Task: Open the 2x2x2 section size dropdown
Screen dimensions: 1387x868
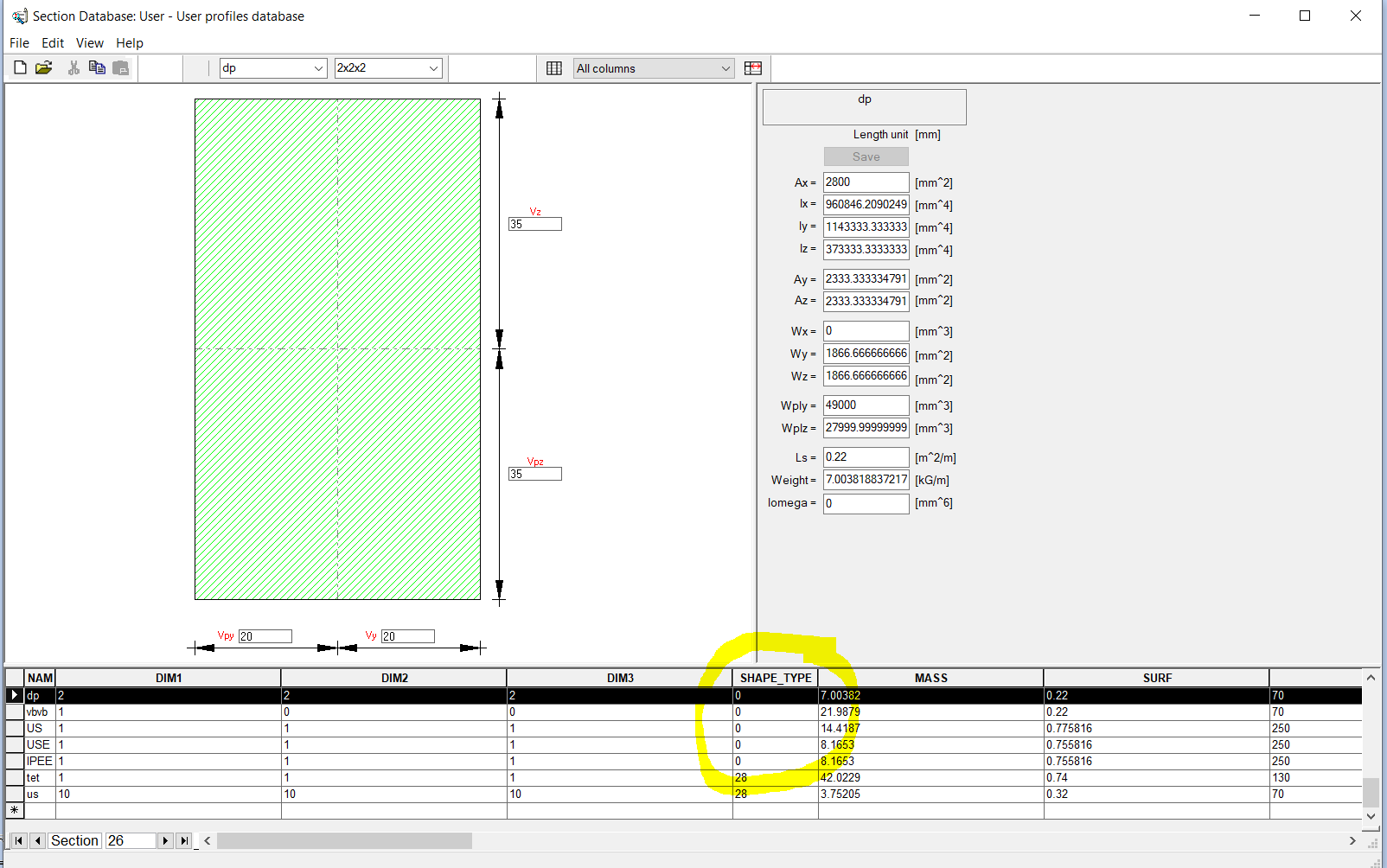Action: pos(433,67)
